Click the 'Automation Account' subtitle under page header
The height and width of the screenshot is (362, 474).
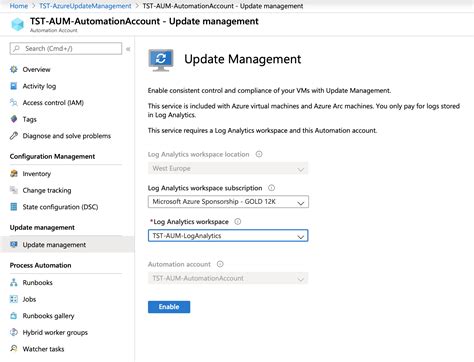coord(53,30)
